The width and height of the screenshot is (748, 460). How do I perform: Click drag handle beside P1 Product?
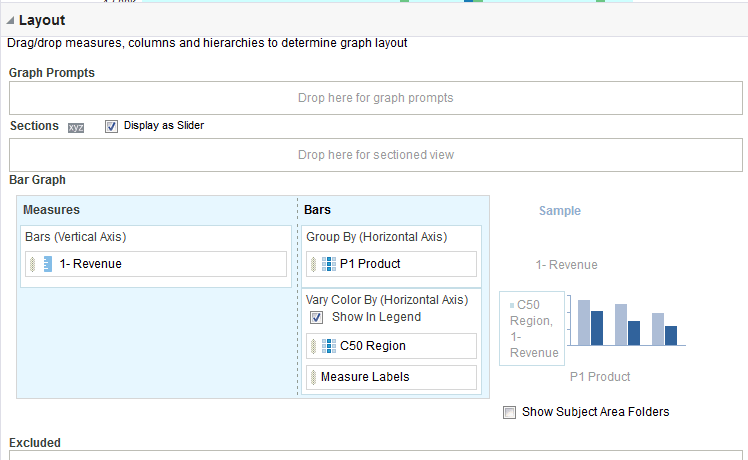(314, 264)
